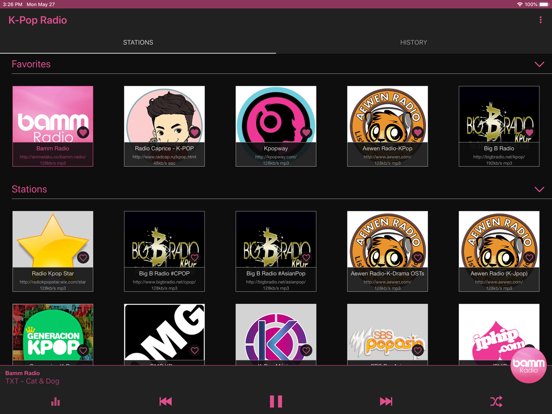Collapse the Favorites section

[539, 64]
